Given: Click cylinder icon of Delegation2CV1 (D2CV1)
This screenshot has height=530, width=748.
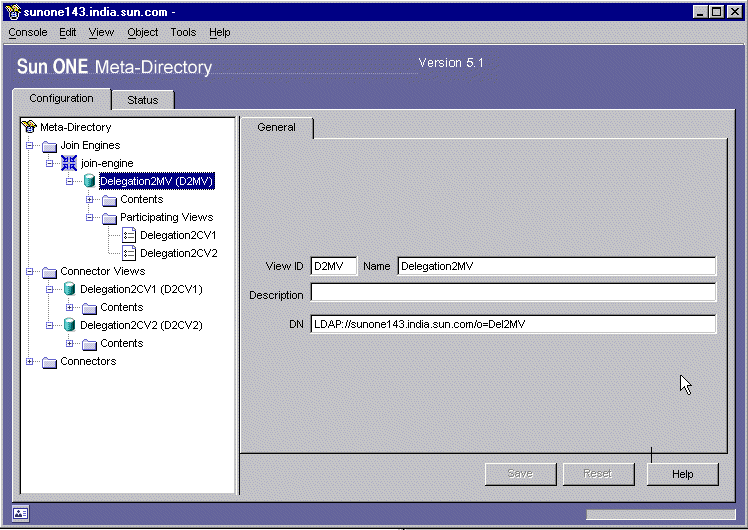Looking at the screenshot, I should coord(69,289).
